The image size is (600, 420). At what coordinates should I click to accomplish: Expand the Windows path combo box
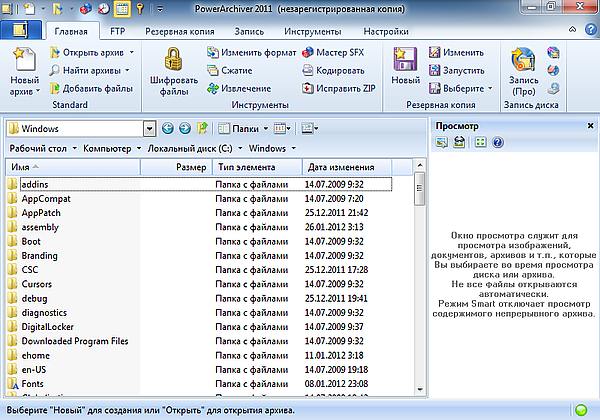point(148,128)
